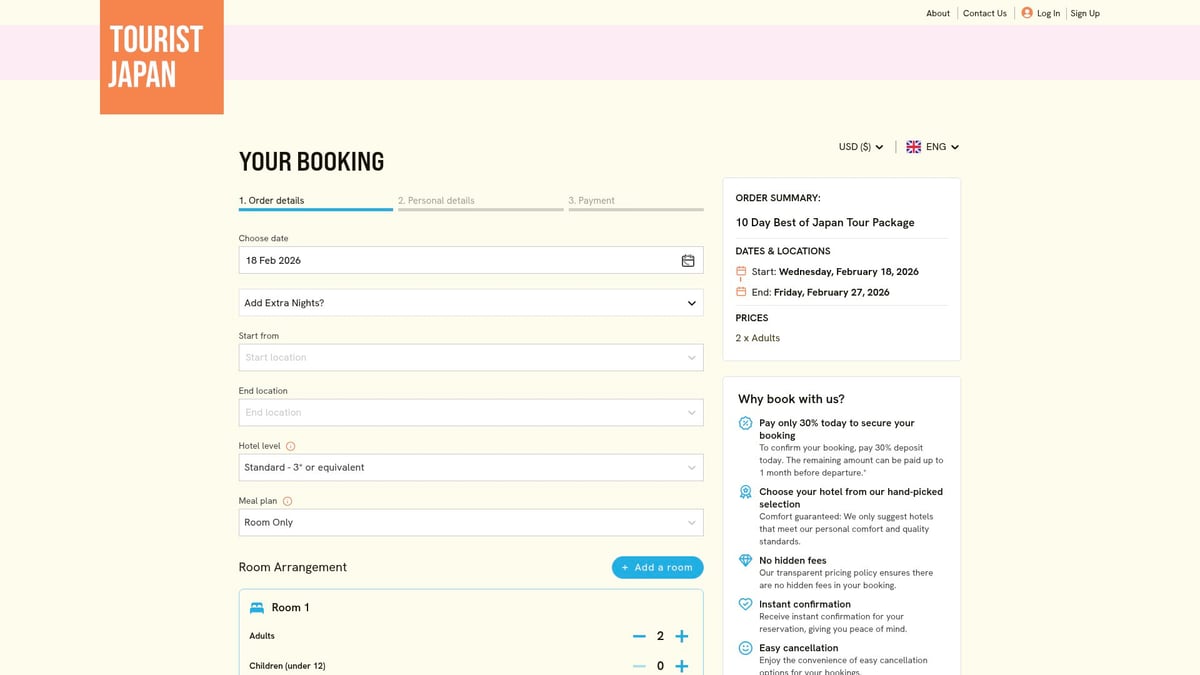Open the End location dropdown

(471, 413)
